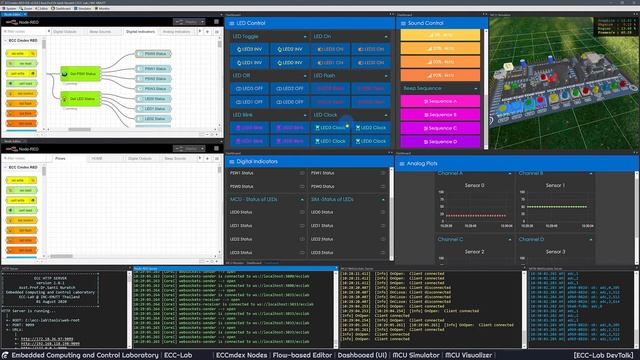Play beep Sequence A
This screenshot has width=640, height=360.
pyautogui.click(x=440, y=101)
